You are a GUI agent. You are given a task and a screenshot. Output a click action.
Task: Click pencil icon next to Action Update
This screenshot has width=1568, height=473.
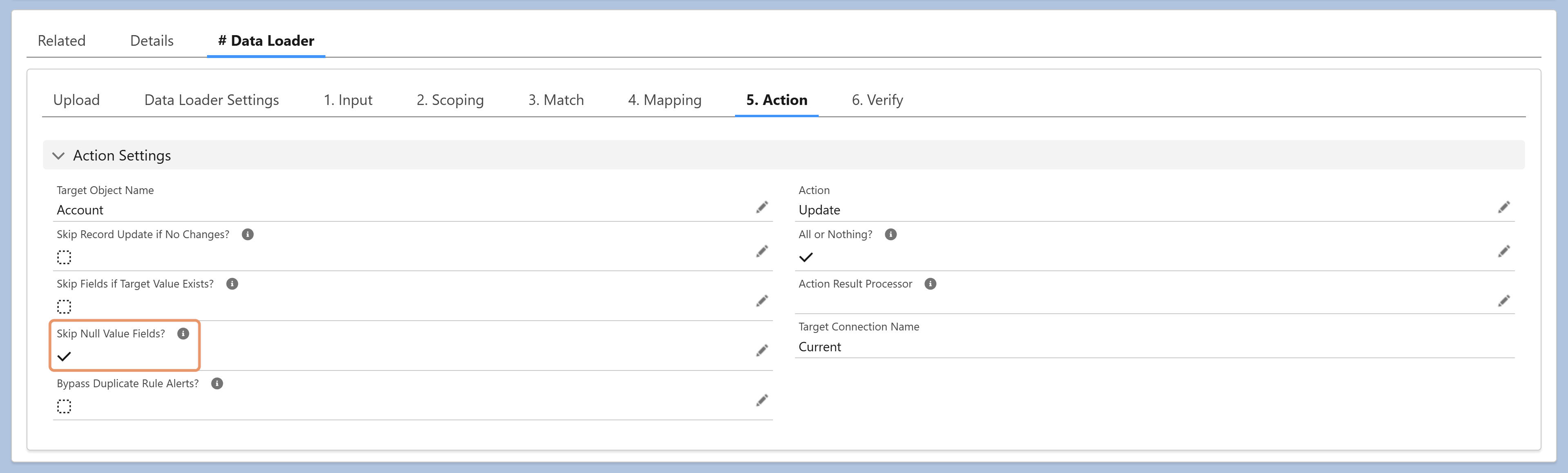click(1503, 207)
